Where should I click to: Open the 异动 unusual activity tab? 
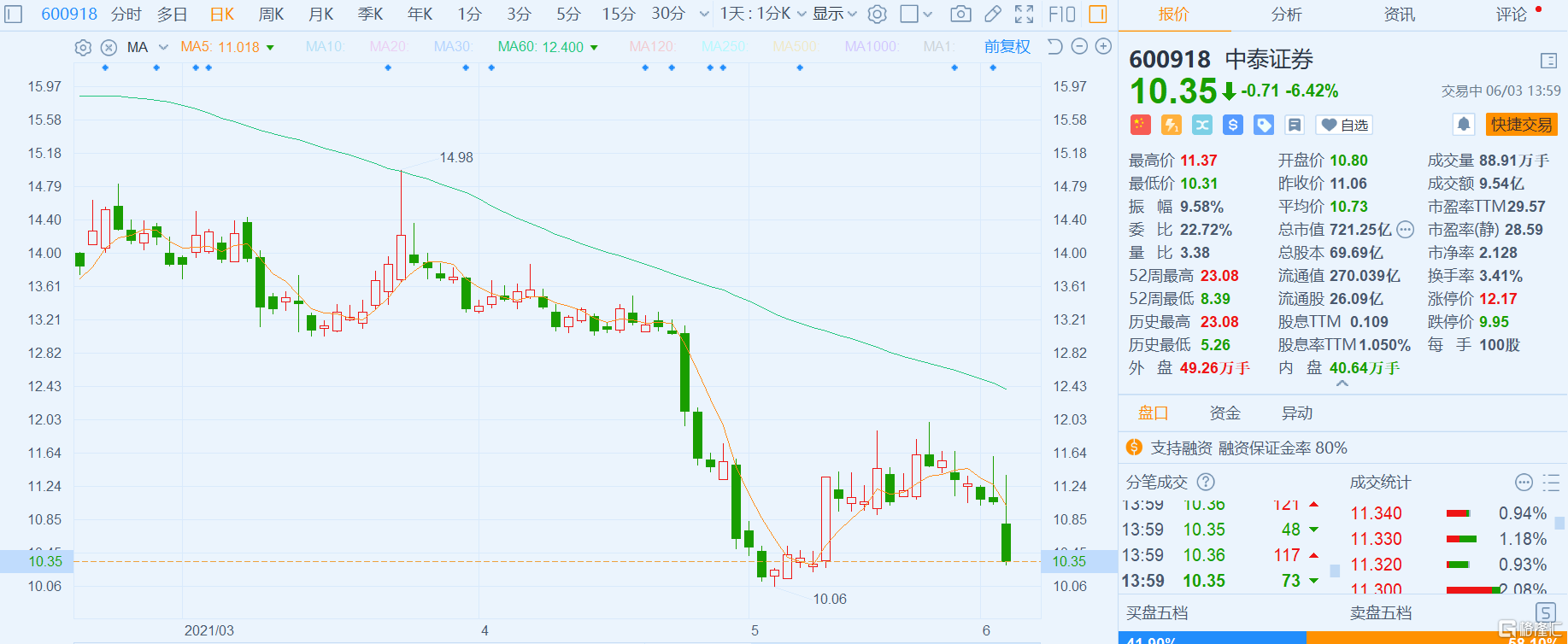tap(1296, 413)
